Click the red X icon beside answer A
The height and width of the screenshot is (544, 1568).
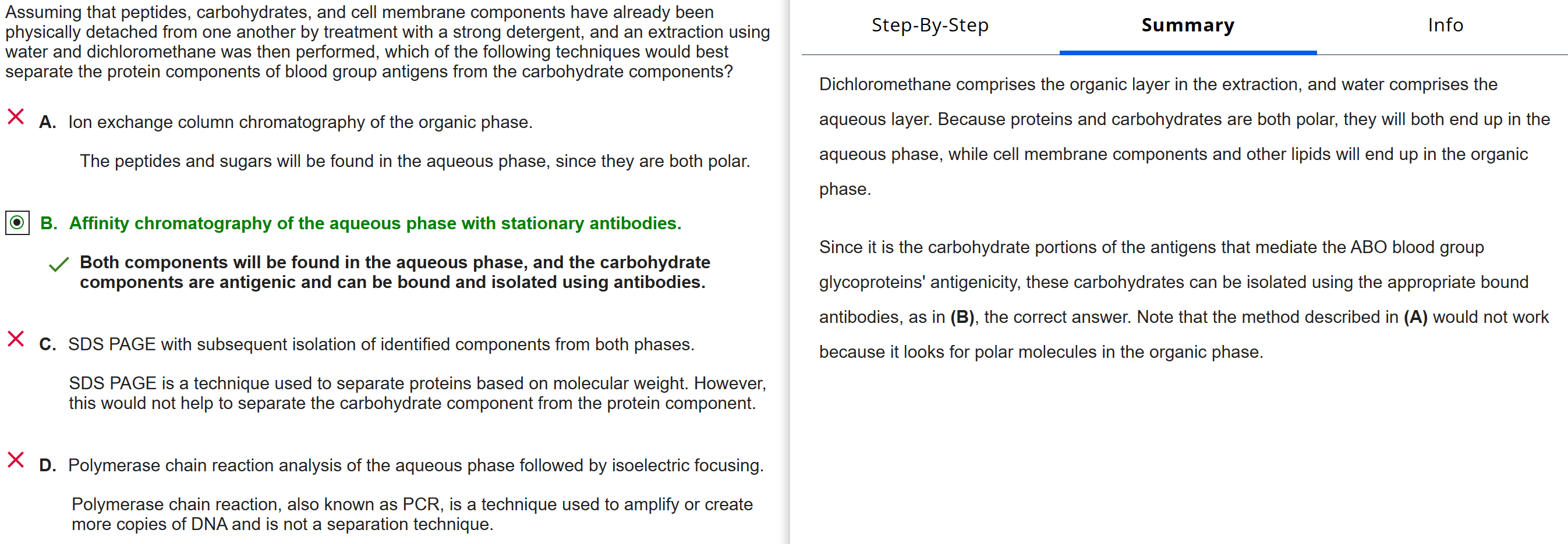tap(16, 116)
